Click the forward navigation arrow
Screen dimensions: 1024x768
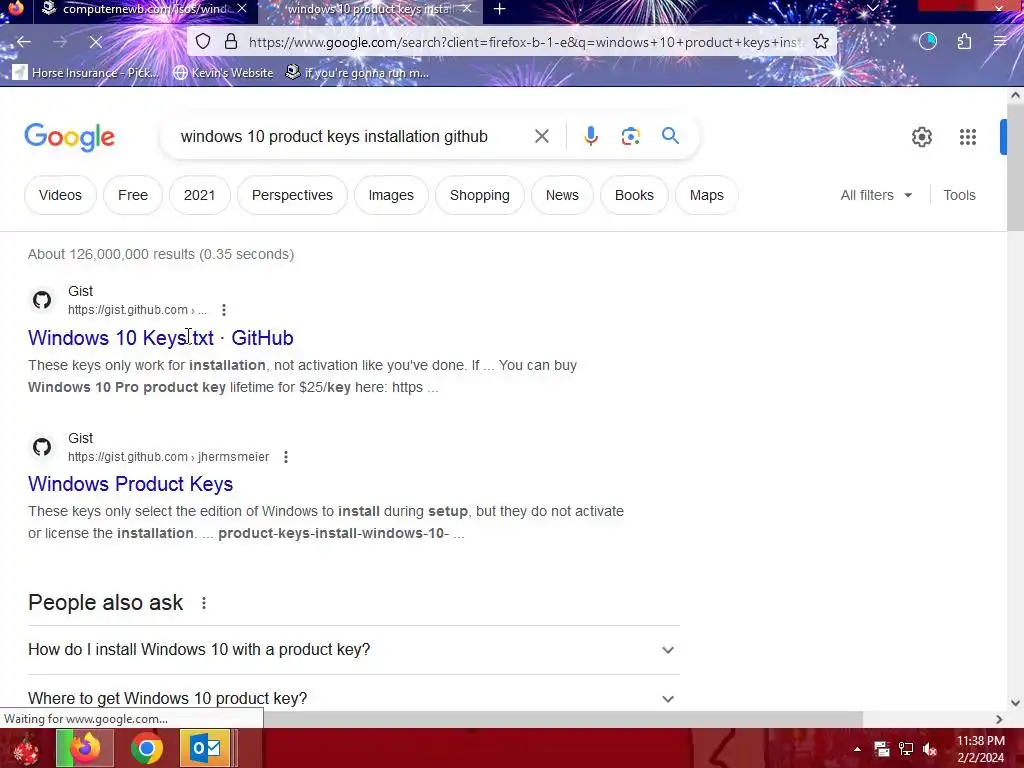click(x=59, y=42)
